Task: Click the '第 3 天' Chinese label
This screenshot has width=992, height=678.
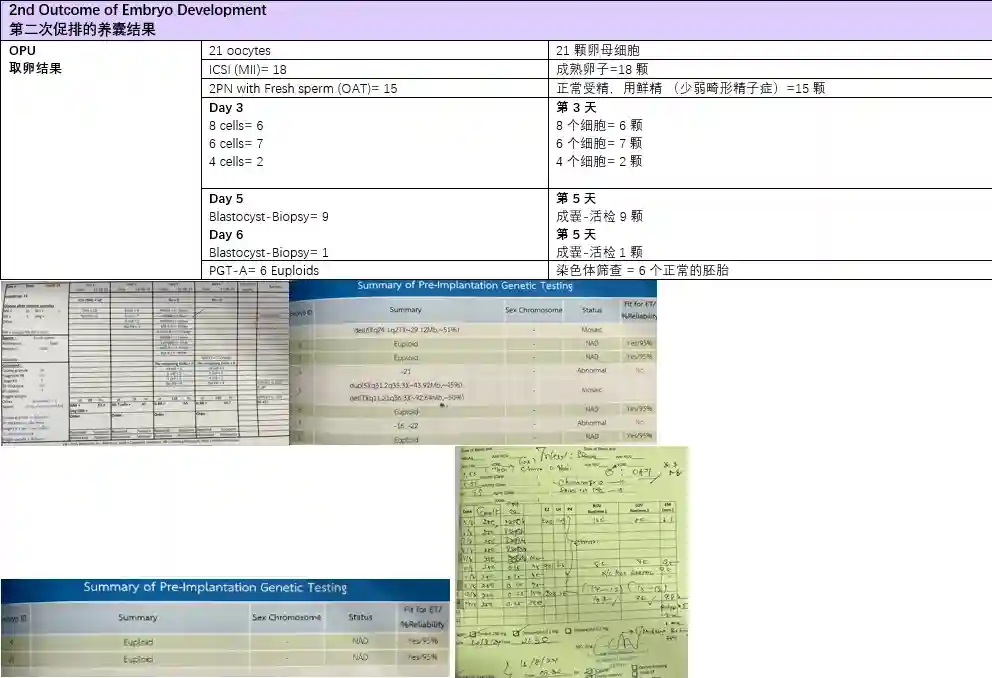Action: pyautogui.click(x=576, y=108)
